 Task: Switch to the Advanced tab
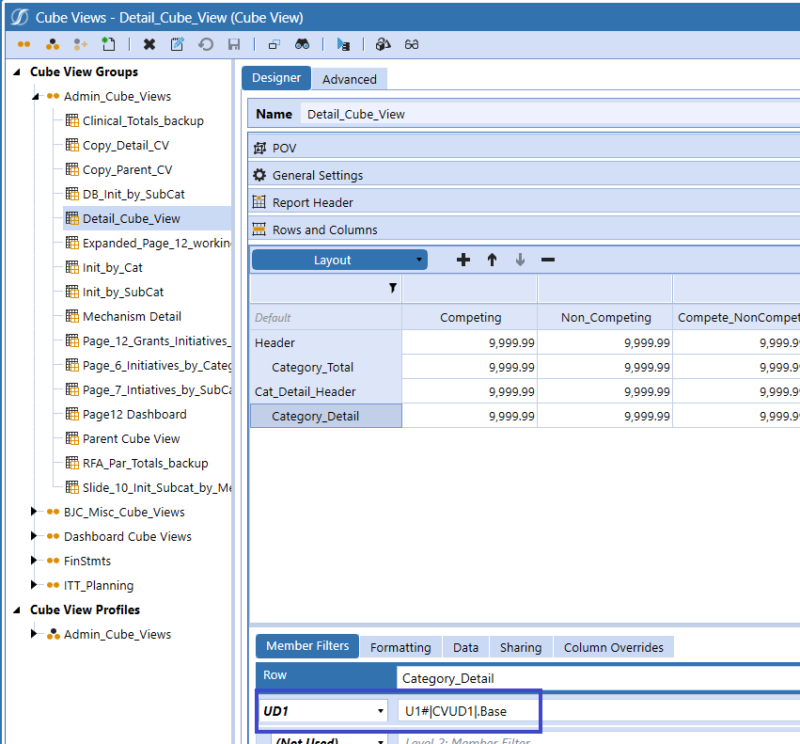[352, 78]
